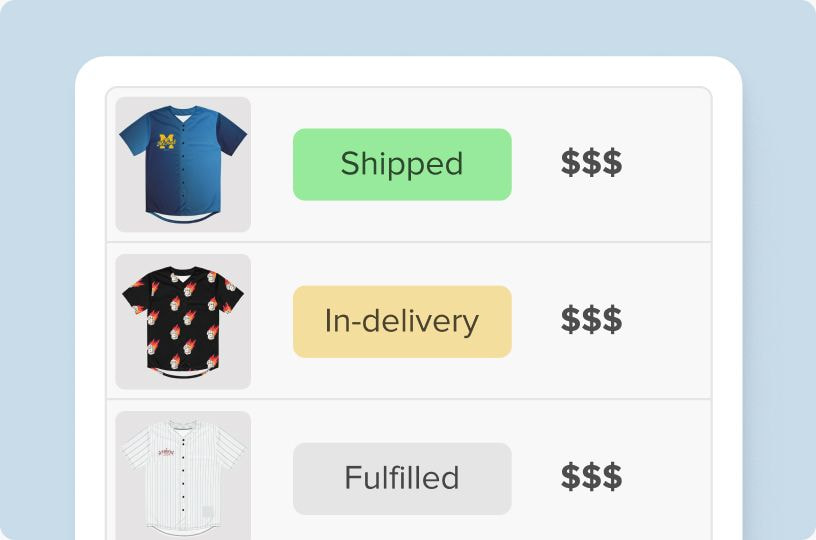Image resolution: width=816 pixels, height=540 pixels.
Task: Select the Shipped row's blank space after the price
Action: [670, 164]
